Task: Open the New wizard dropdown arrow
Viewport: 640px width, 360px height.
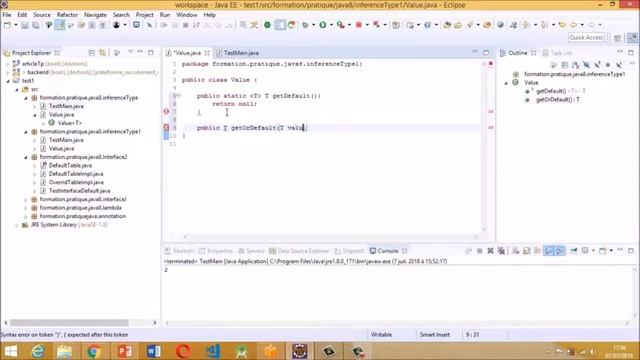Action: pyautogui.click(x=16, y=25)
